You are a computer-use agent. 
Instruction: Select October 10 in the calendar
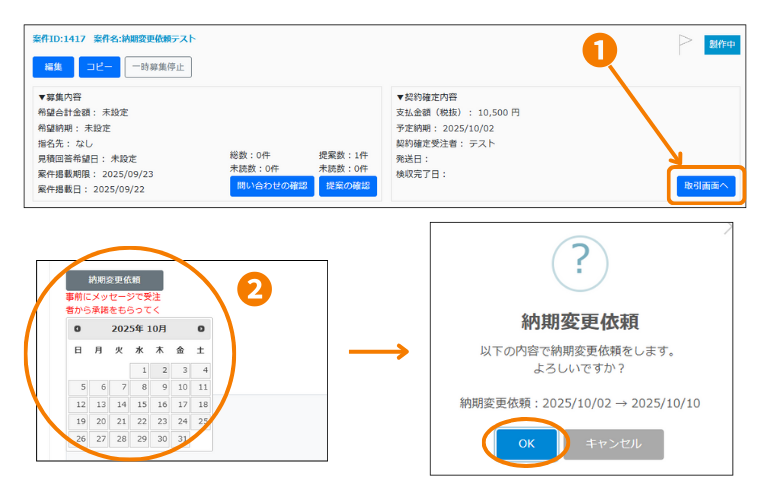(x=181, y=387)
